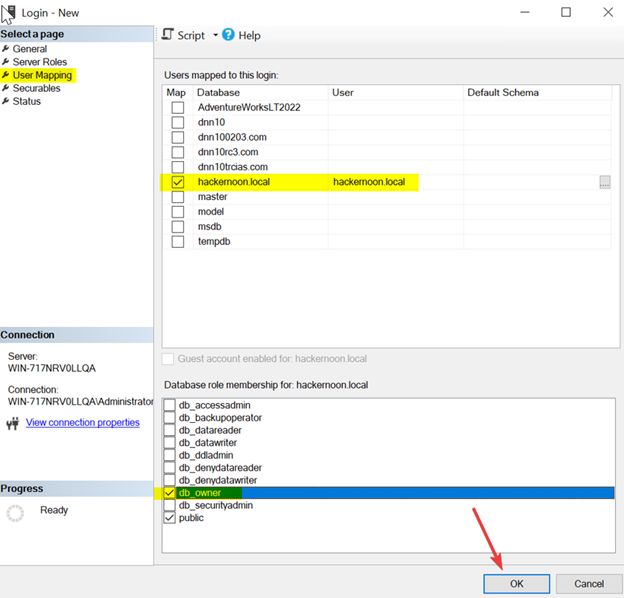Check the db_accessadmin role

pyautogui.click(x=170, y=405)
